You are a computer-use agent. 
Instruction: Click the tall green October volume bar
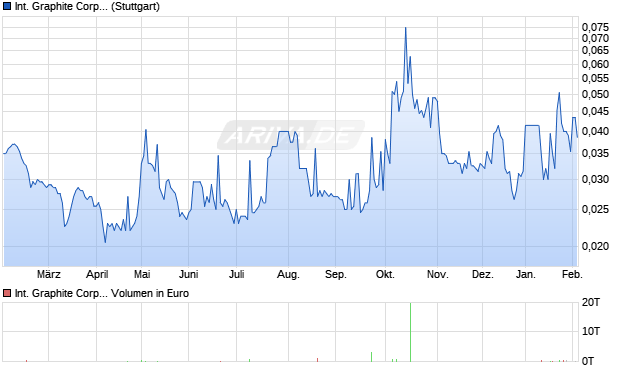tap(410, 332)
